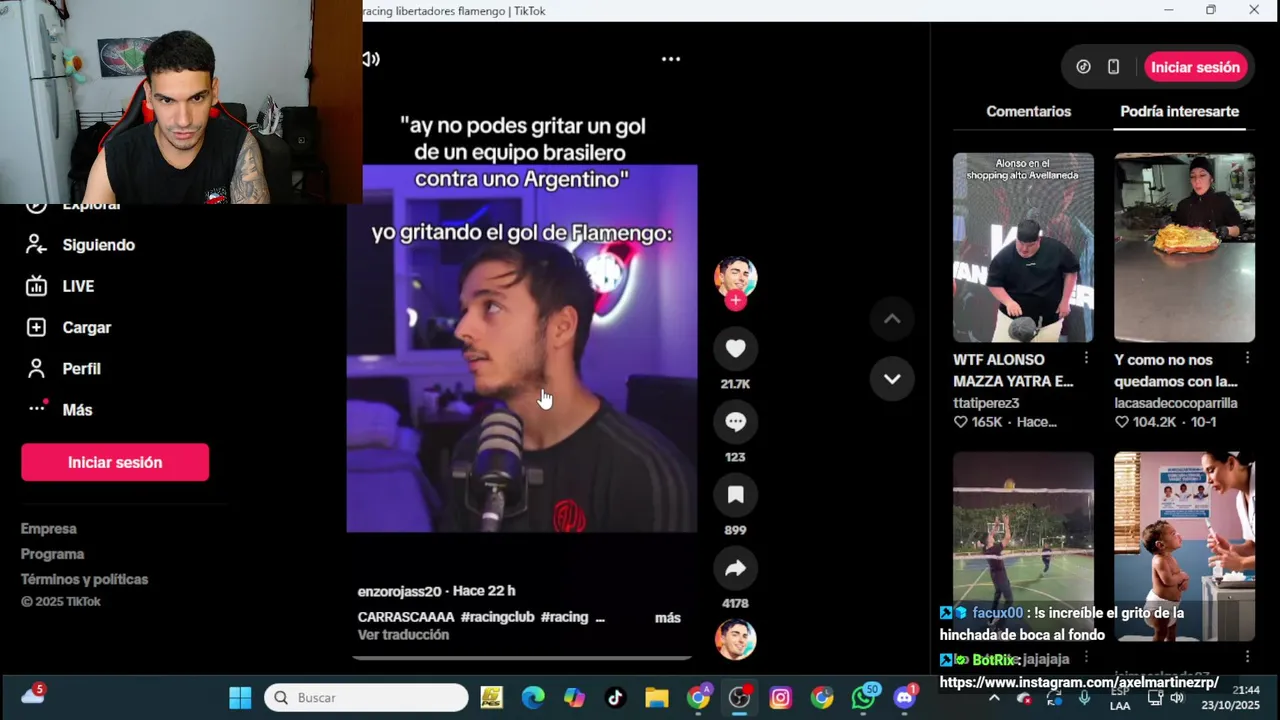This screenshot has width=1280, height=720.
Task: Switch to the Podría interesarte tab
Action: click(1179, 111)
